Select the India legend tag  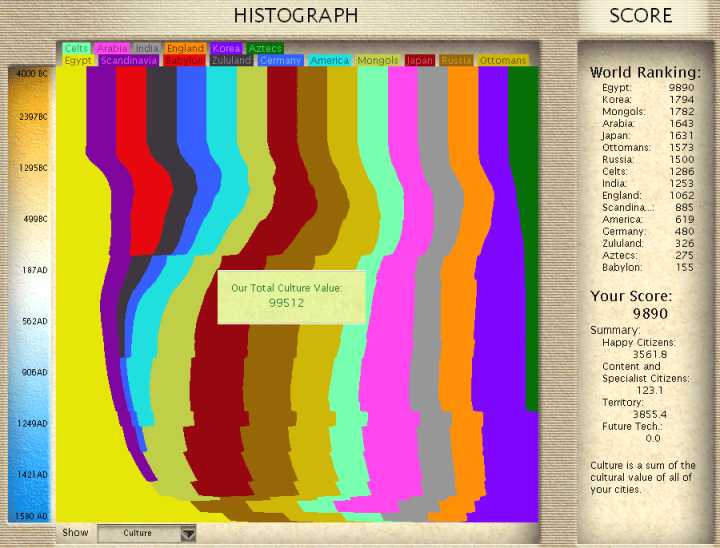pyautogui.click(x=147, y=48)
